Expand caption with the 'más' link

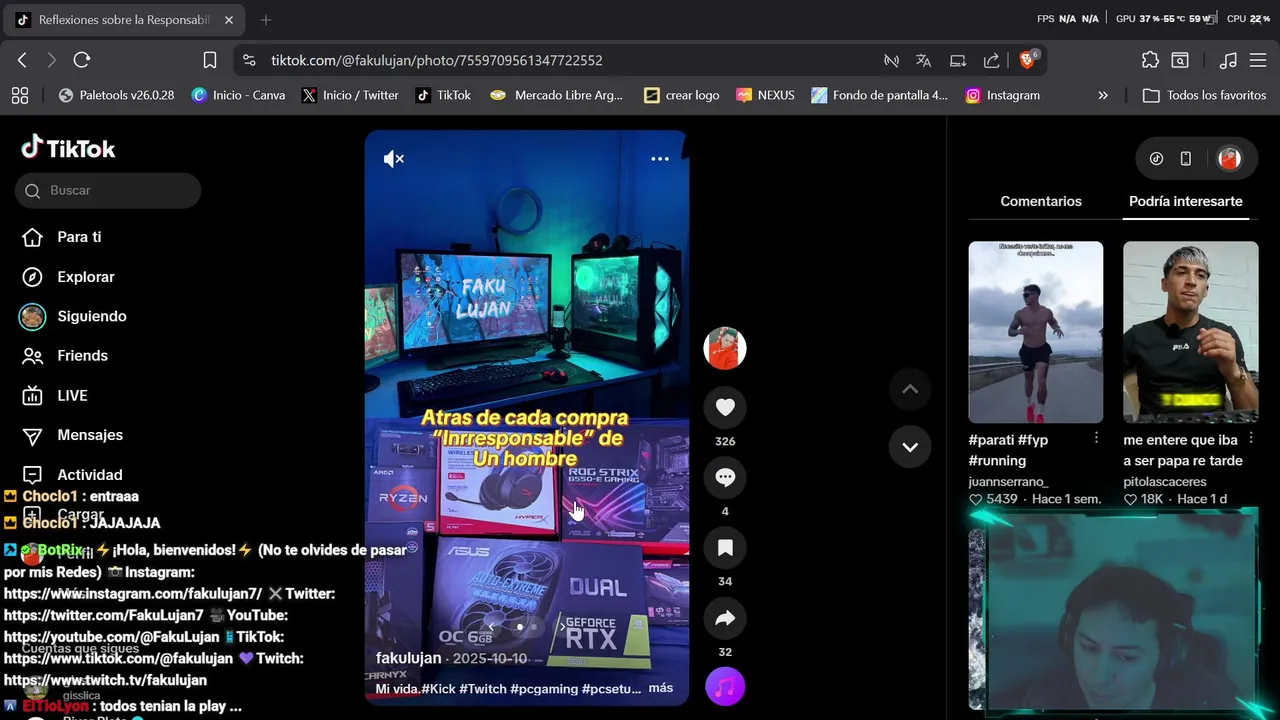click(x=661, y=688)
